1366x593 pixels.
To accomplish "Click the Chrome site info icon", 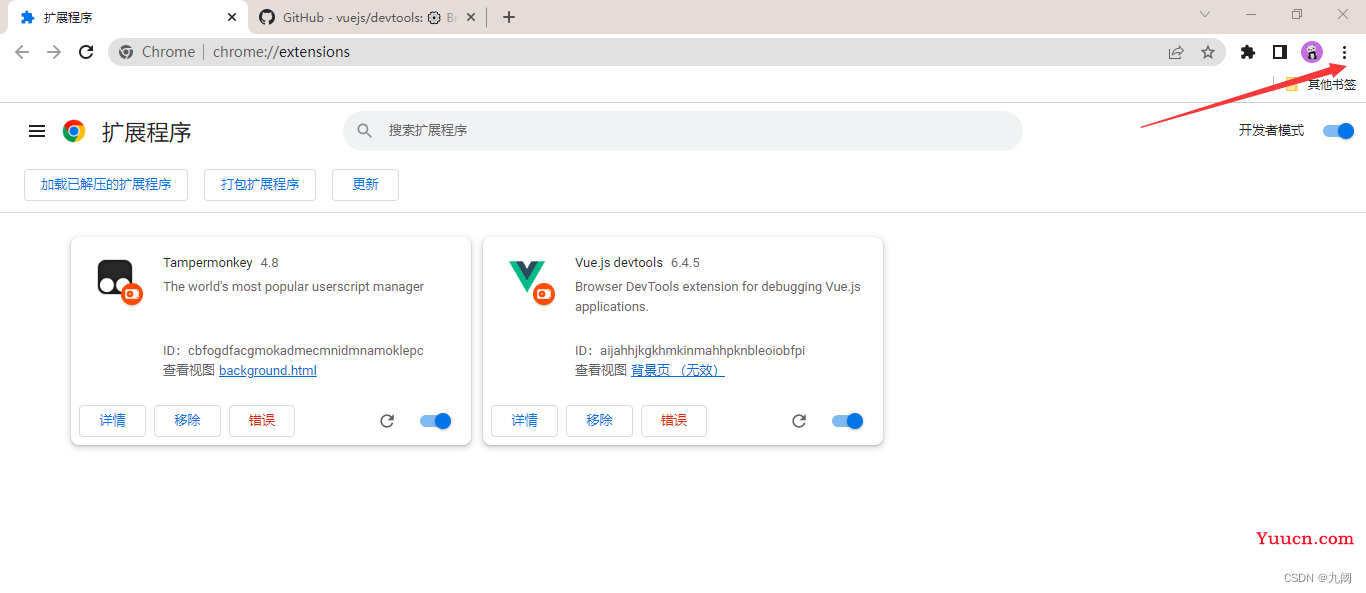I will tap(126, 52).
